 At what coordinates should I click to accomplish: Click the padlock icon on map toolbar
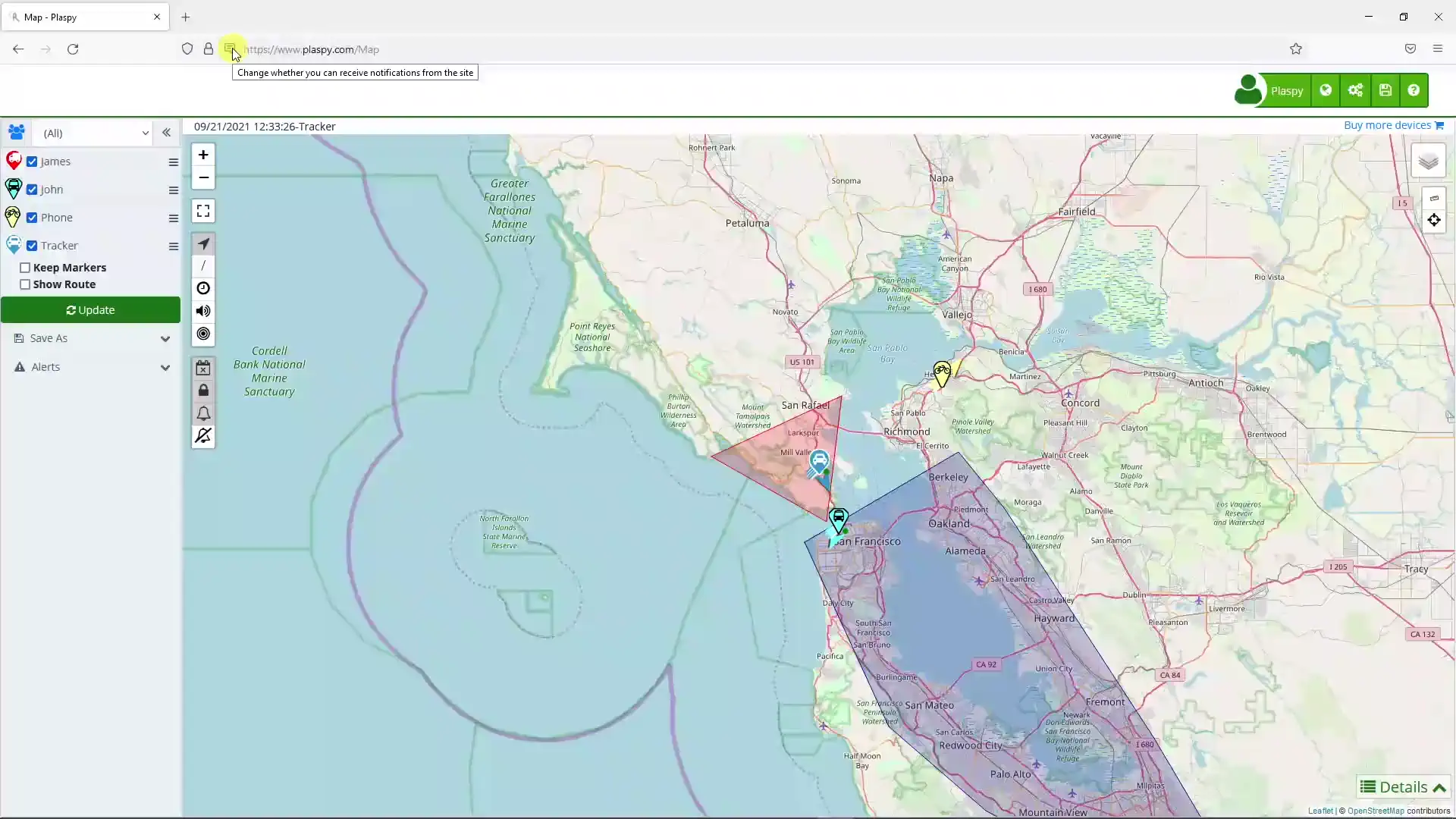tap(203, 391)
